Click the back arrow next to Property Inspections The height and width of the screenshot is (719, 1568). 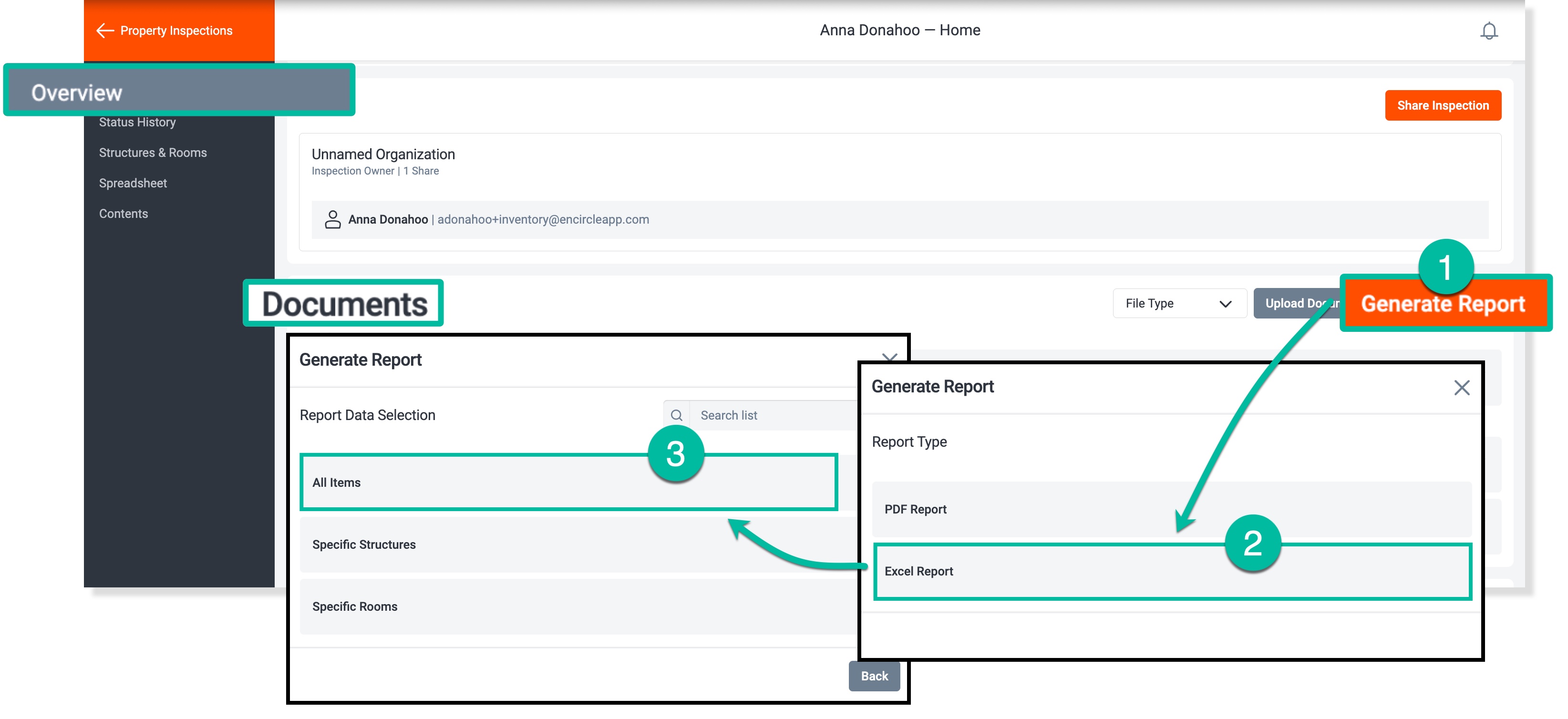point(105,31)
